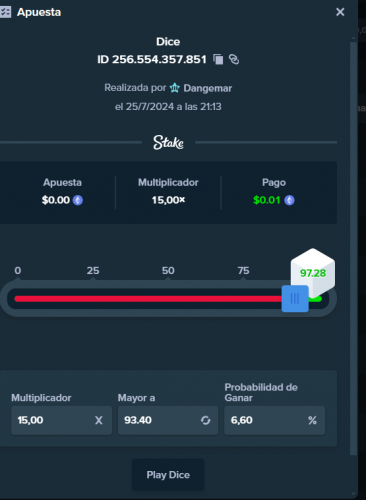The height and width of the screenshot is (500, 366).
Task: Click the 15,00× multiplier value
Action: pos(168,200)
